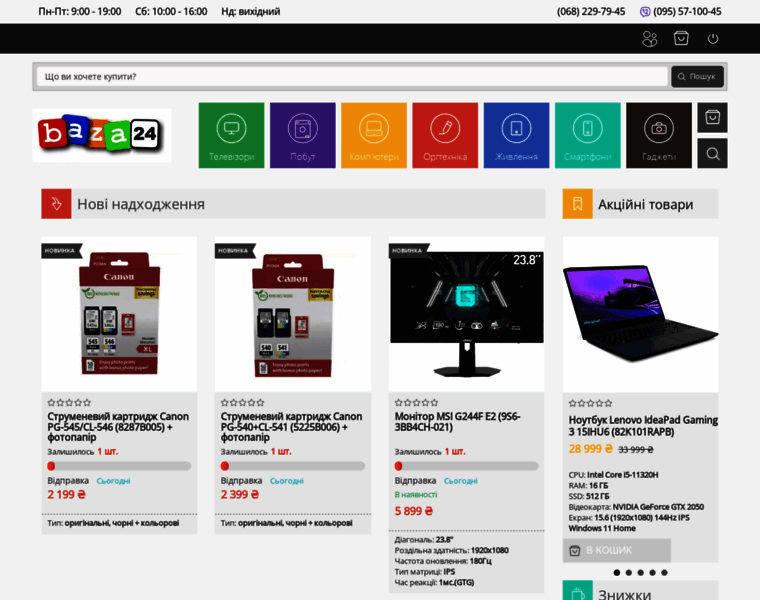Click the 'Пн-Пт: 9:00 - 19:00' working hours text
Image resolution: width=760 pixels, height=600 pixels.
tap(80, 12)
